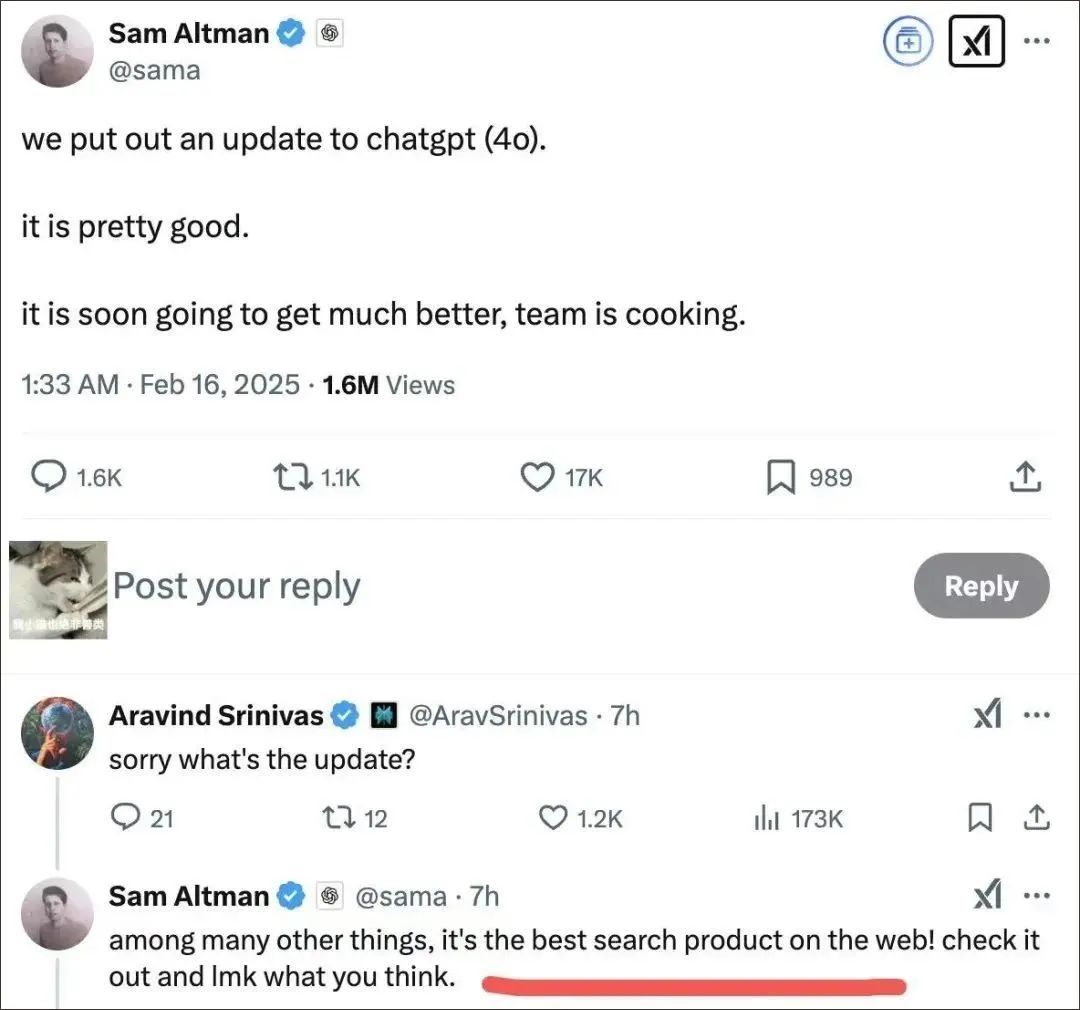Image resolution: width=1080 pixels, height=1010 pixels.
Task: Open Grok icon at top right of main post
Action: (x=976, y=42)
